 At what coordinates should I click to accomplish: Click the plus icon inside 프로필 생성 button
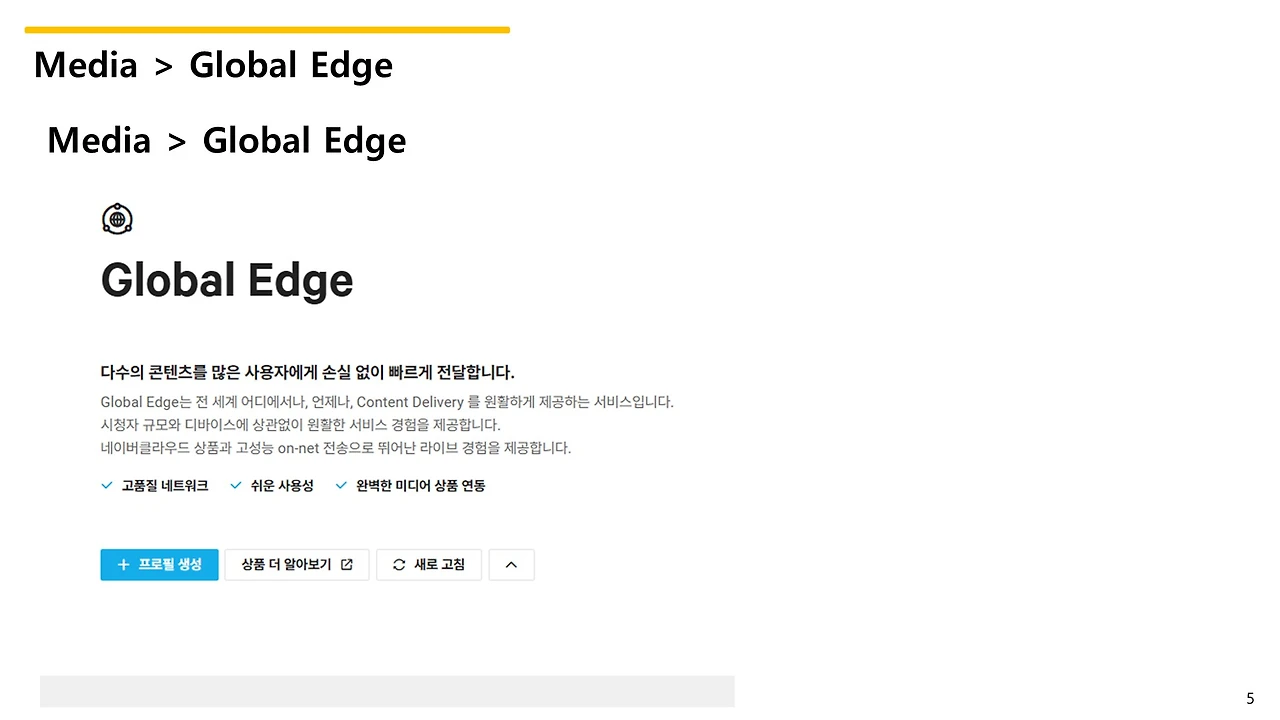coord(123,564)
